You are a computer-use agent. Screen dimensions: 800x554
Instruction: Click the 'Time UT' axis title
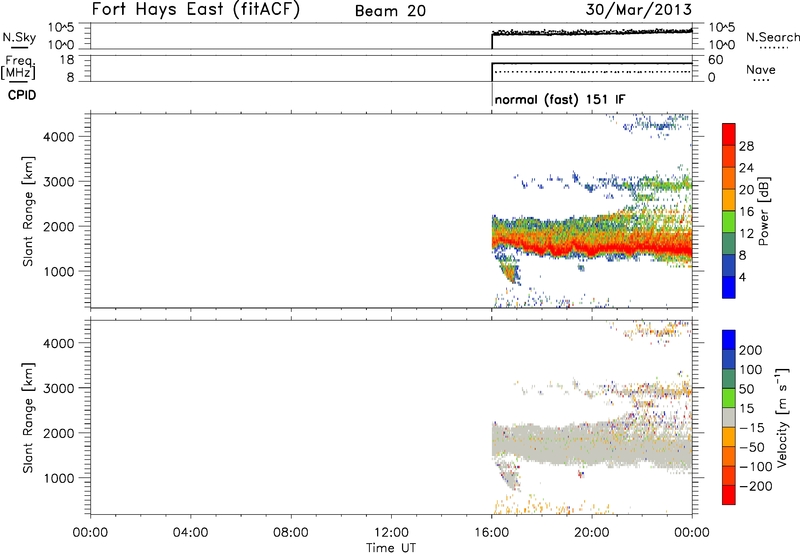tap(391, 548)
